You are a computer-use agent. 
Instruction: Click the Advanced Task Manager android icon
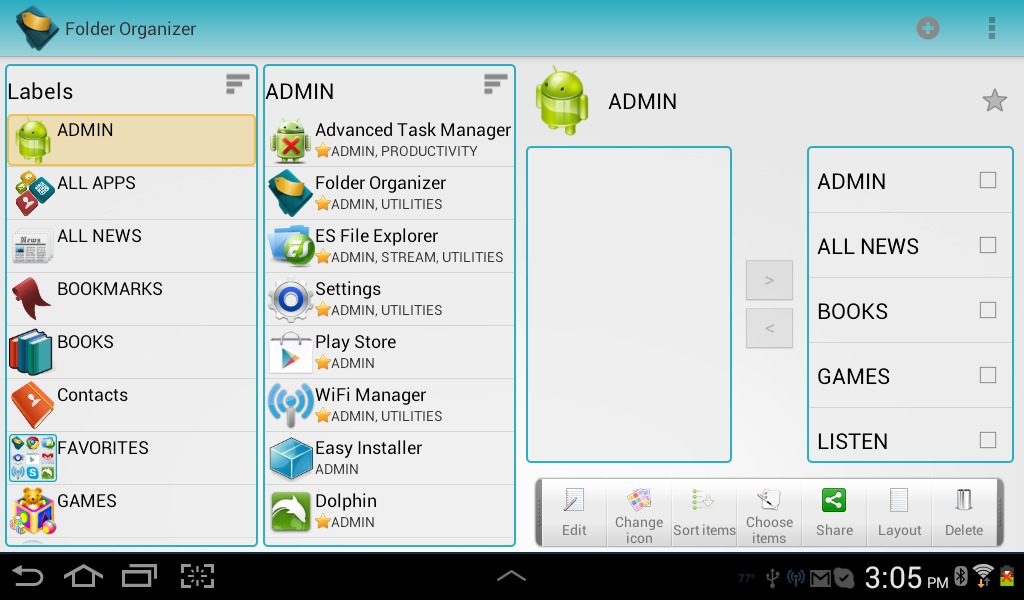click(x=291, y=140)
